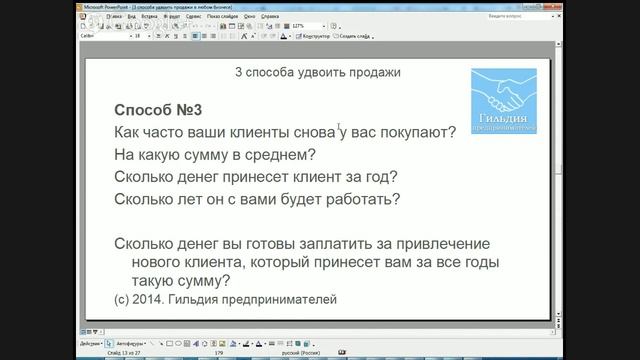Click the Shadow Style icon
The width and height of the screenshot is (640, 360).
298,344
